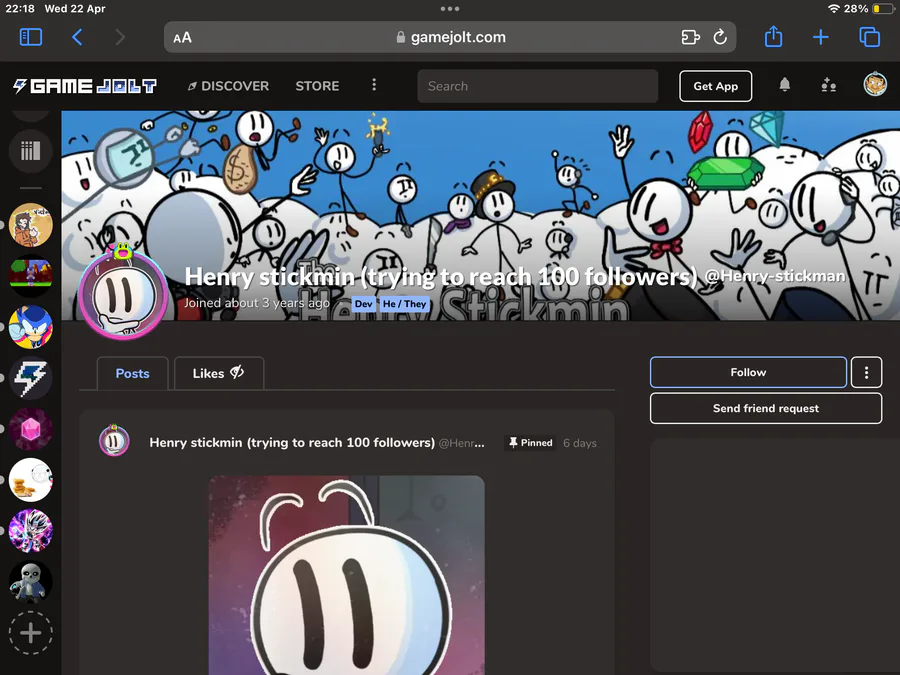Open the Store page
Image resolution: width=900 pixels, height=675 pixels.
317,86
